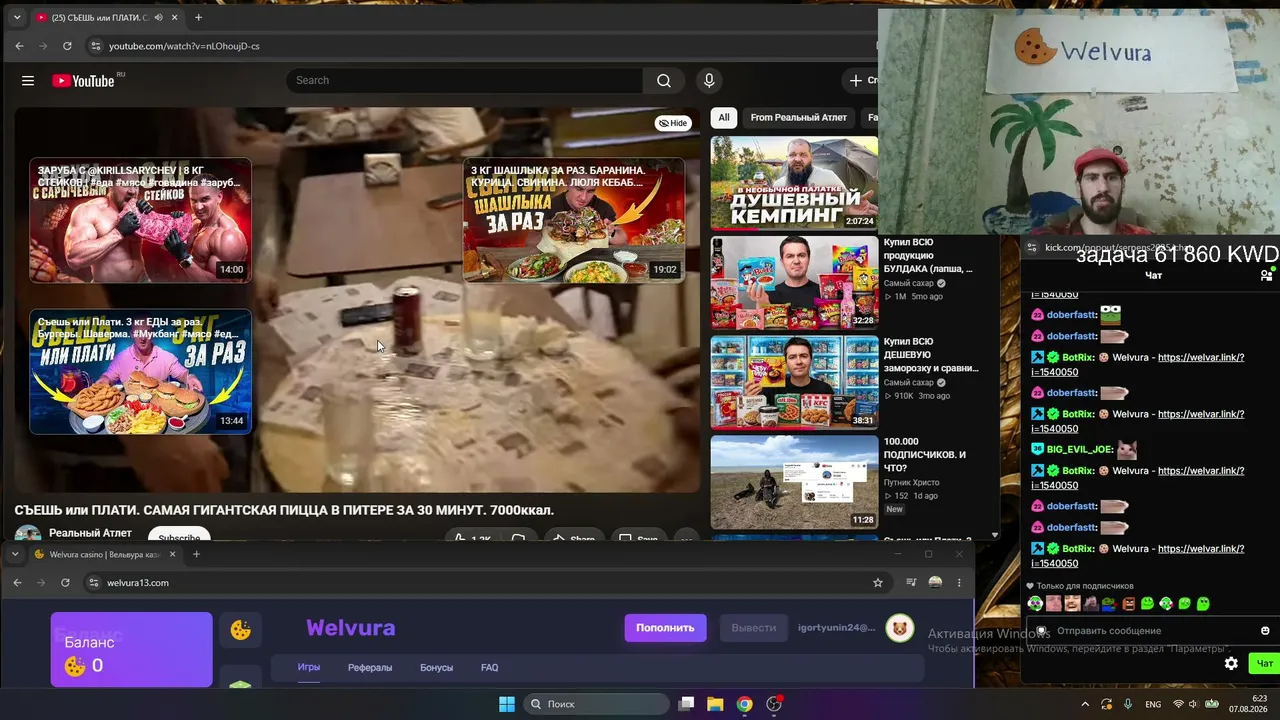
Task: Open Chrome profile avatar in Welvura window
Action: coord(935,583)
